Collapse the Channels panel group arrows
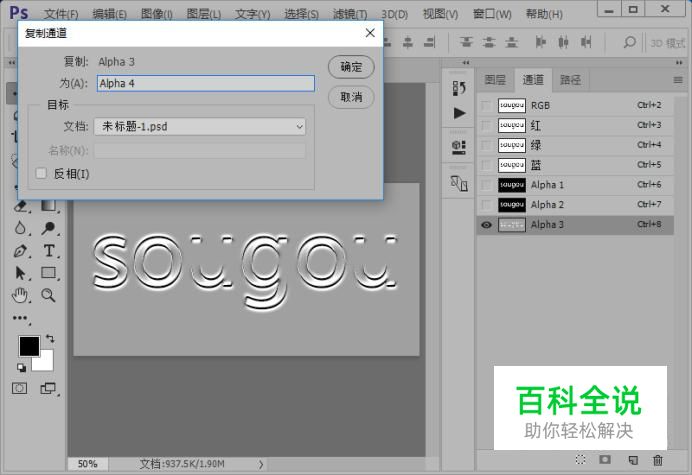 point(679,63)
